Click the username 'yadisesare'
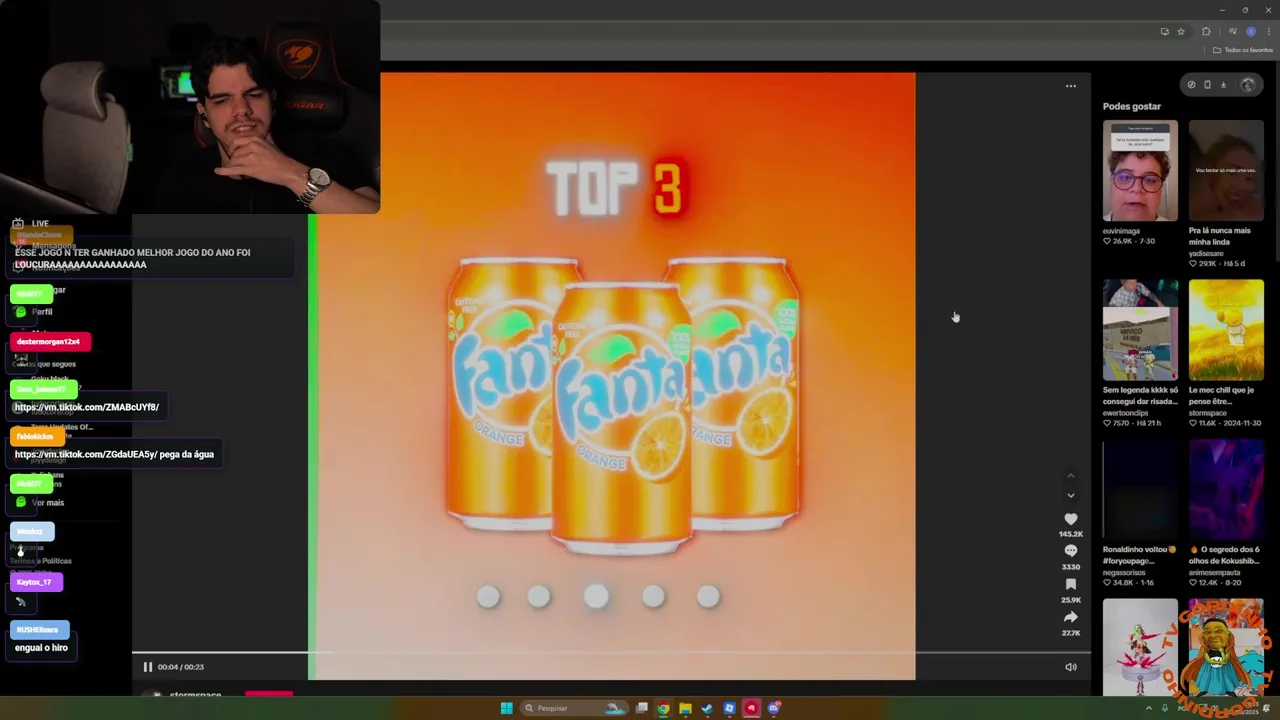The width and height of the screenshot is (1280, 720). click(1207, 253)
